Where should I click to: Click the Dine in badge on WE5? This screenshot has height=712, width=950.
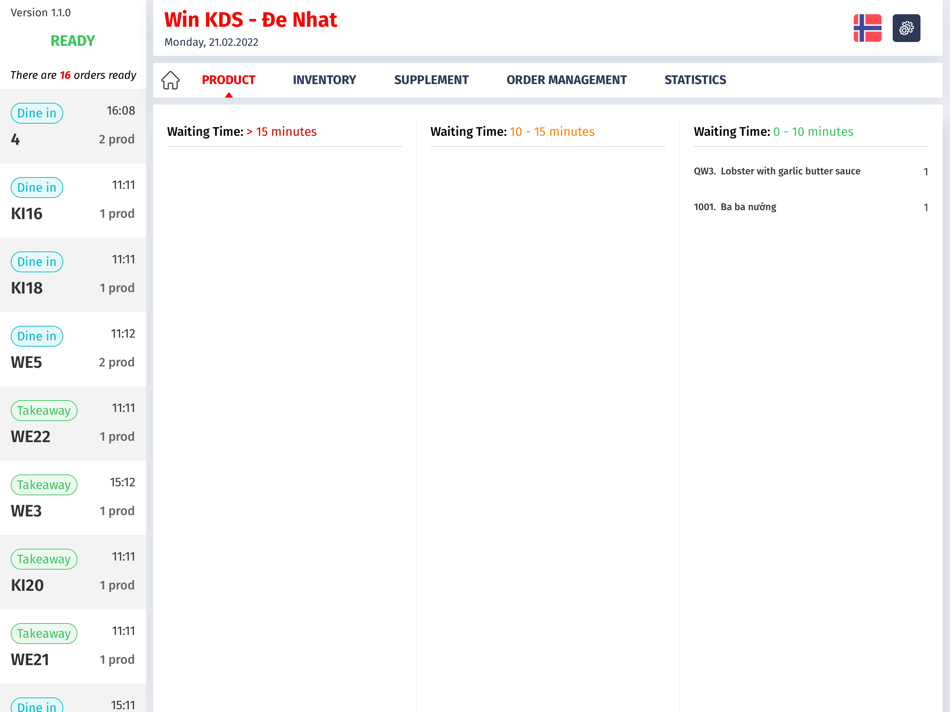pos(36,335)
